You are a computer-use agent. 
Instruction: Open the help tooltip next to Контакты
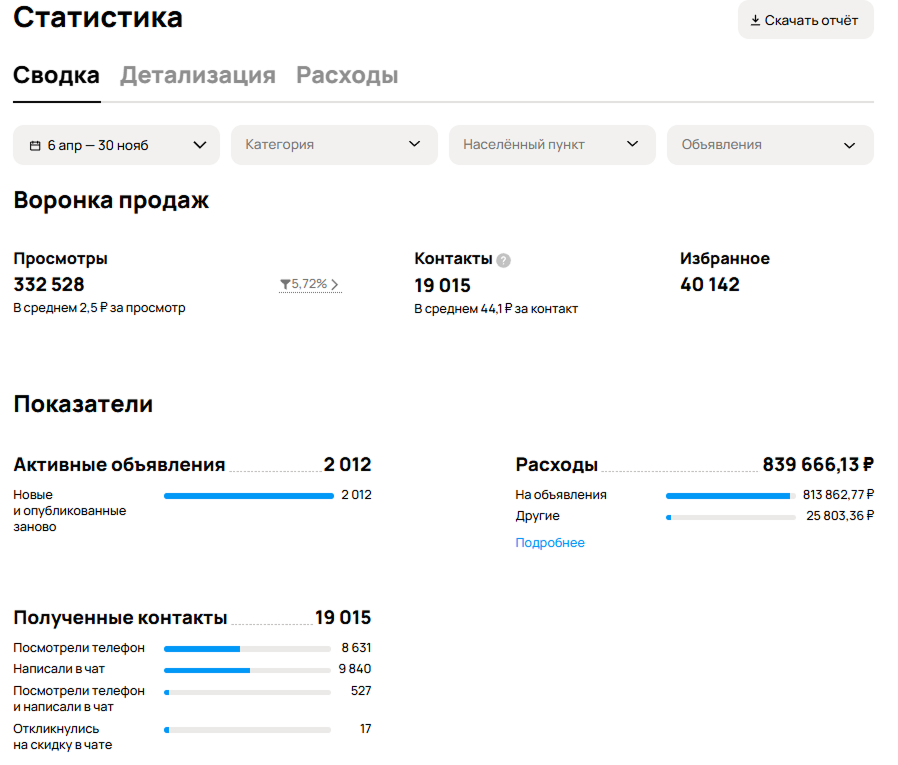point(501,258)
